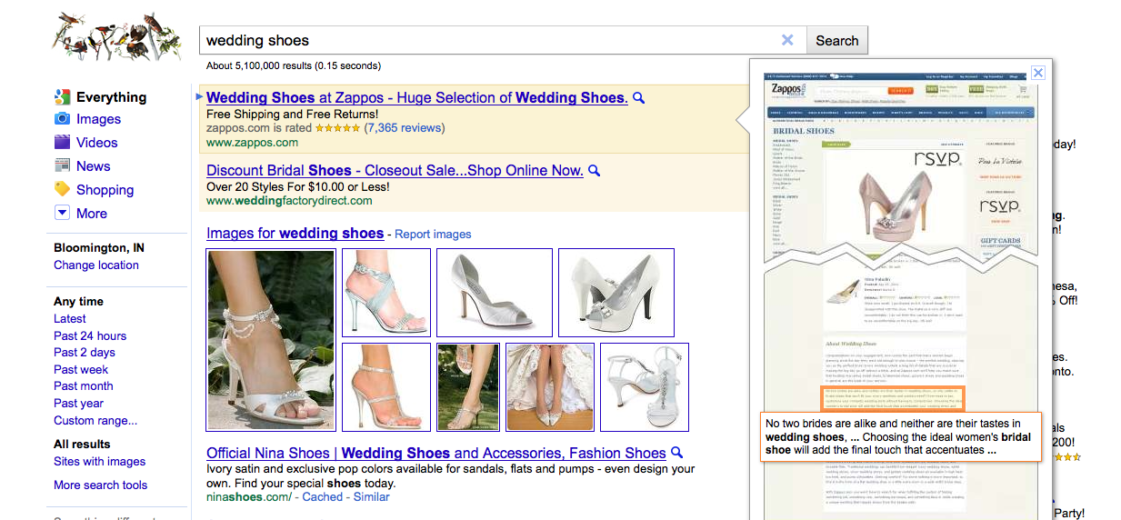1121x520 pixels.
Task: Click the Change location link
Action: 96,265
